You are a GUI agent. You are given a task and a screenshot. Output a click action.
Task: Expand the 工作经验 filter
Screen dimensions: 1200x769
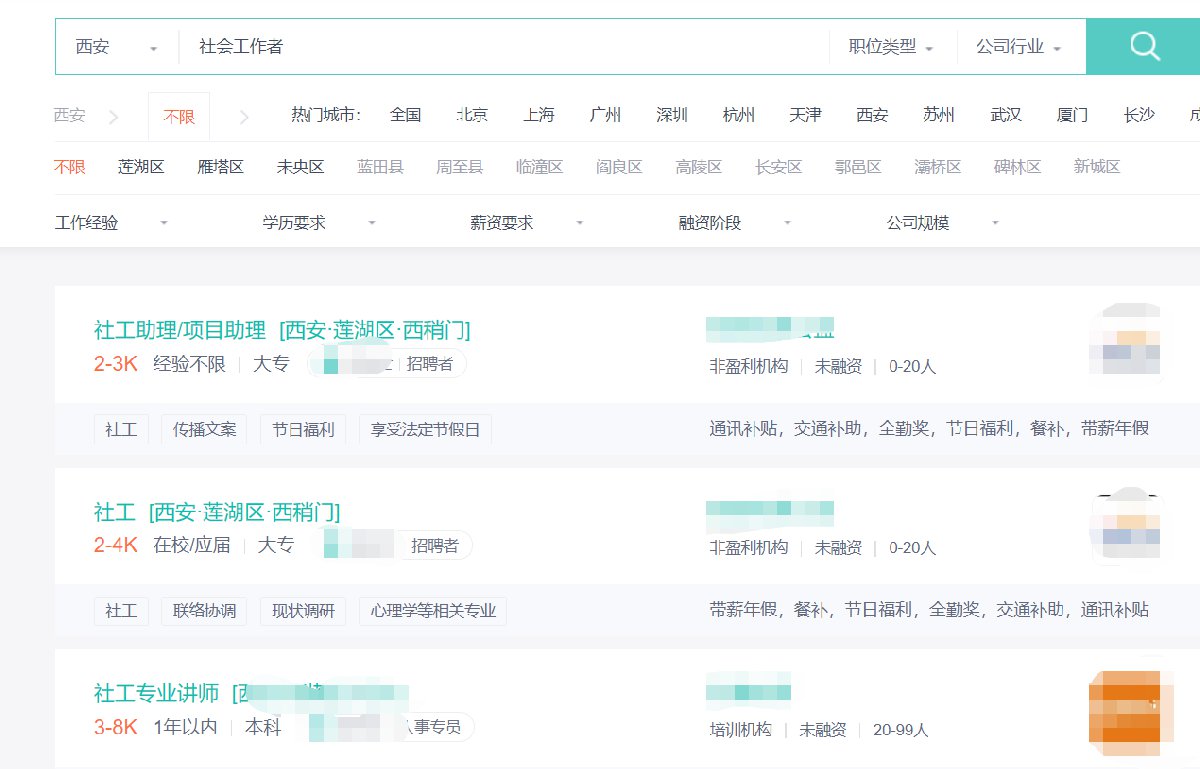coord(111,223)
